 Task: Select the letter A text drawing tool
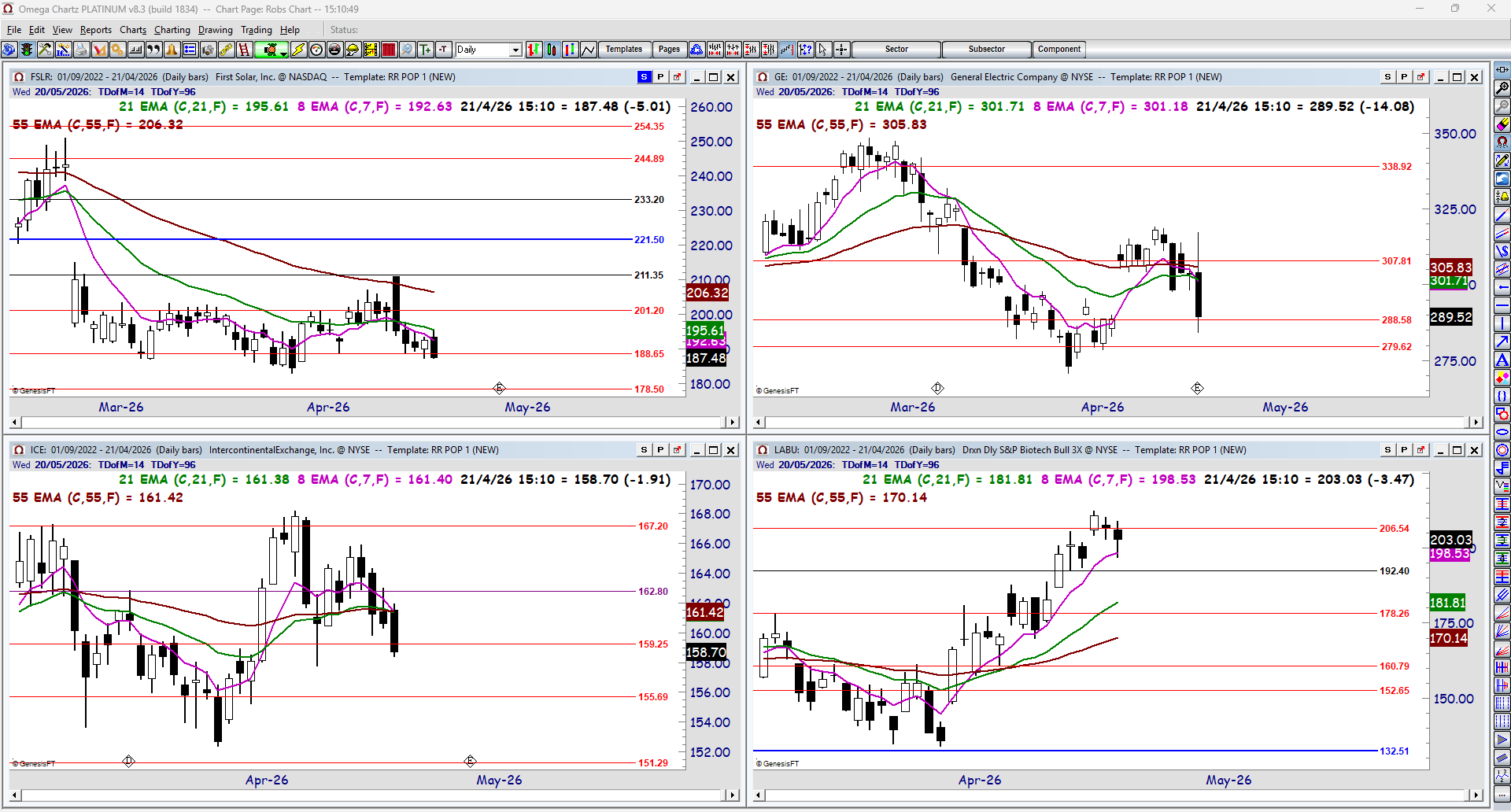[x=1502, y=360]
